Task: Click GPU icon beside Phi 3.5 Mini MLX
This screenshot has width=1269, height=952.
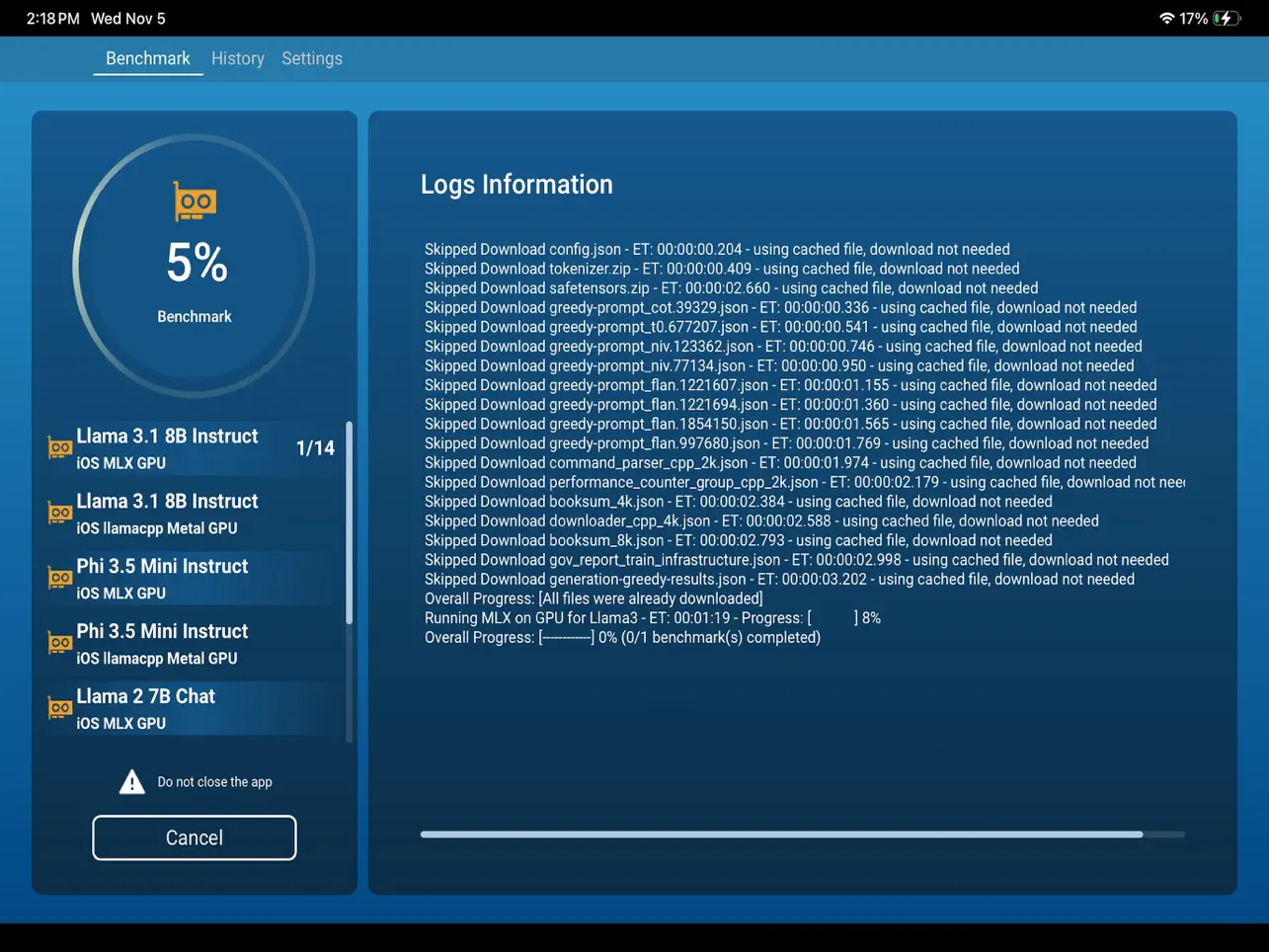Action: click(x=59, y=578)
